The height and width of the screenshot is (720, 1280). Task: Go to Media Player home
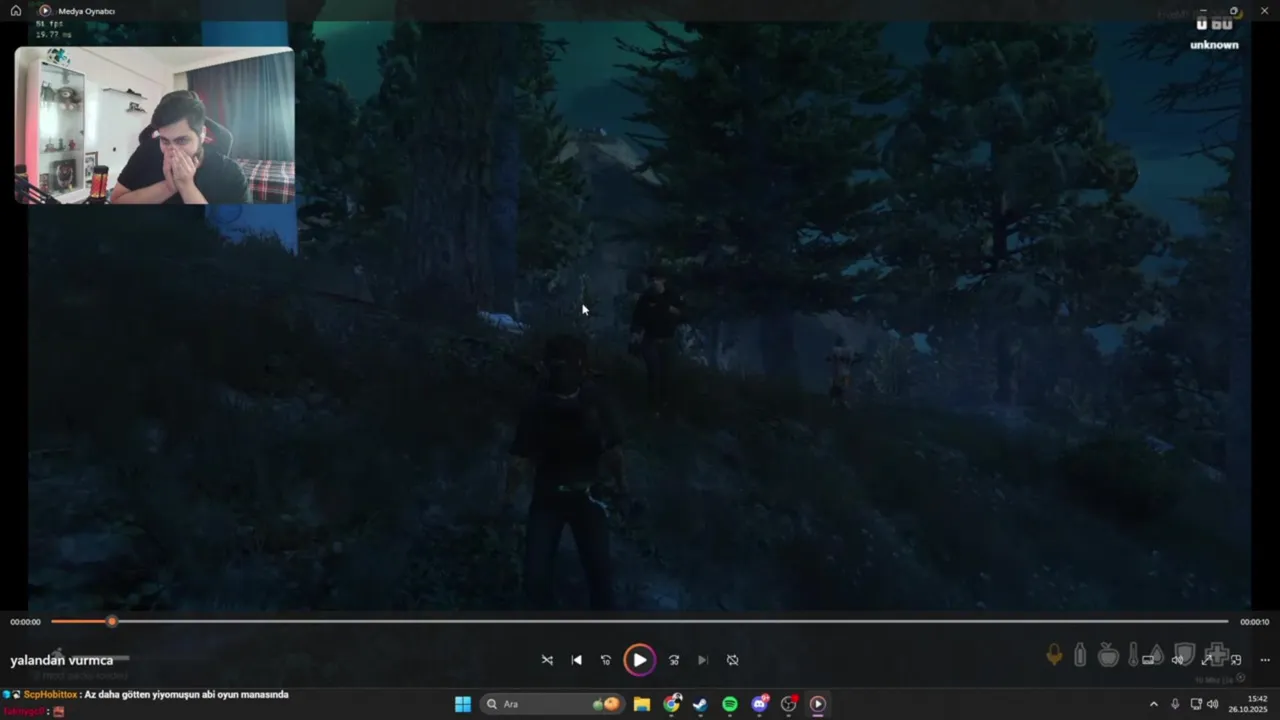click(15, 11)
